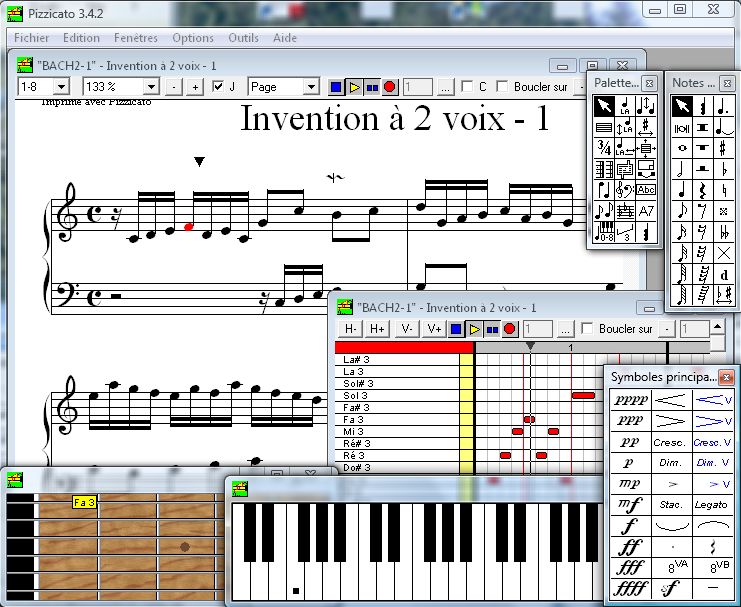Click the measure number field in score toolbar
741x607 pixels.
[418, 87]
